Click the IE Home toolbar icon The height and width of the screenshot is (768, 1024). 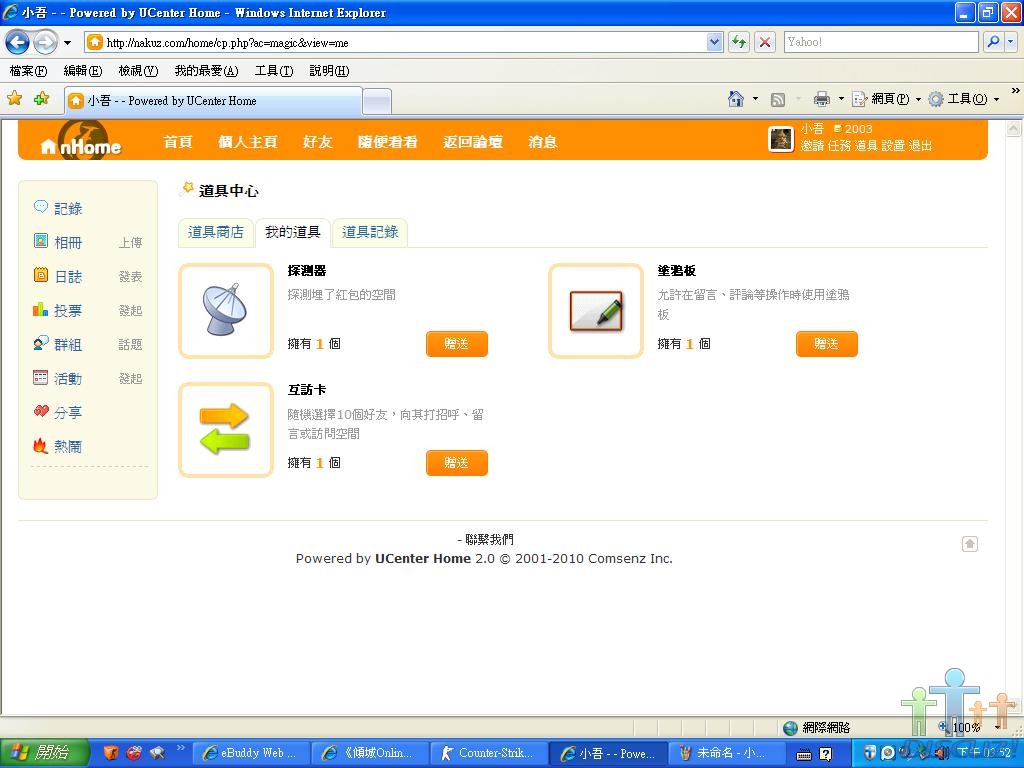[x=736, y=99]
